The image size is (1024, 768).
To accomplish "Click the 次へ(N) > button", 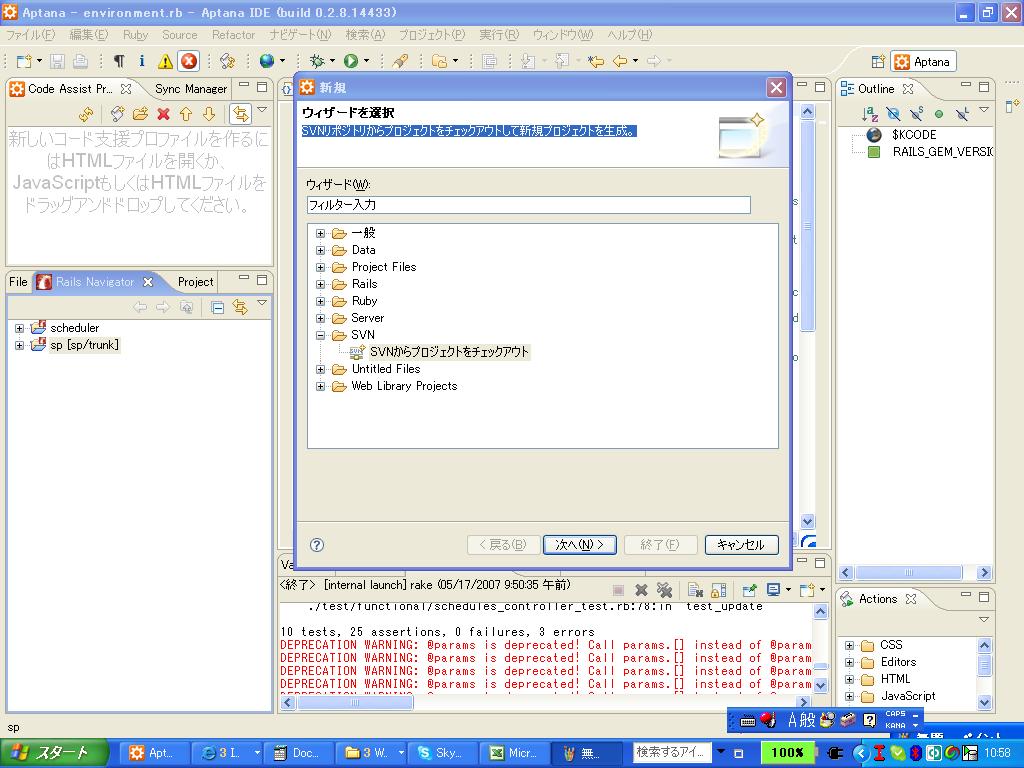I will pyautogui.click(x=579, y=545).
